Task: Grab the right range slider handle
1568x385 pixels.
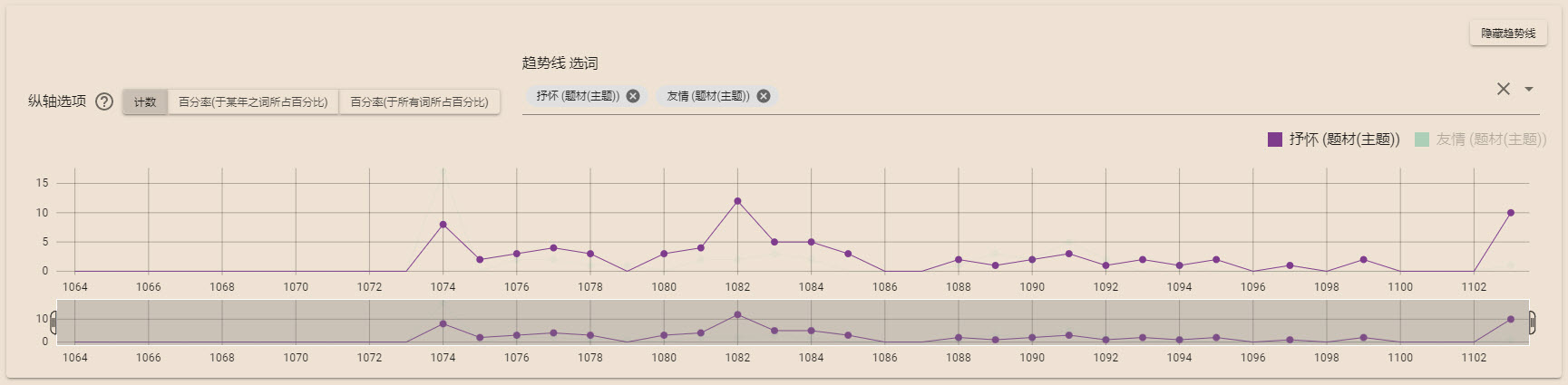Action: [x=1532, y=322]
